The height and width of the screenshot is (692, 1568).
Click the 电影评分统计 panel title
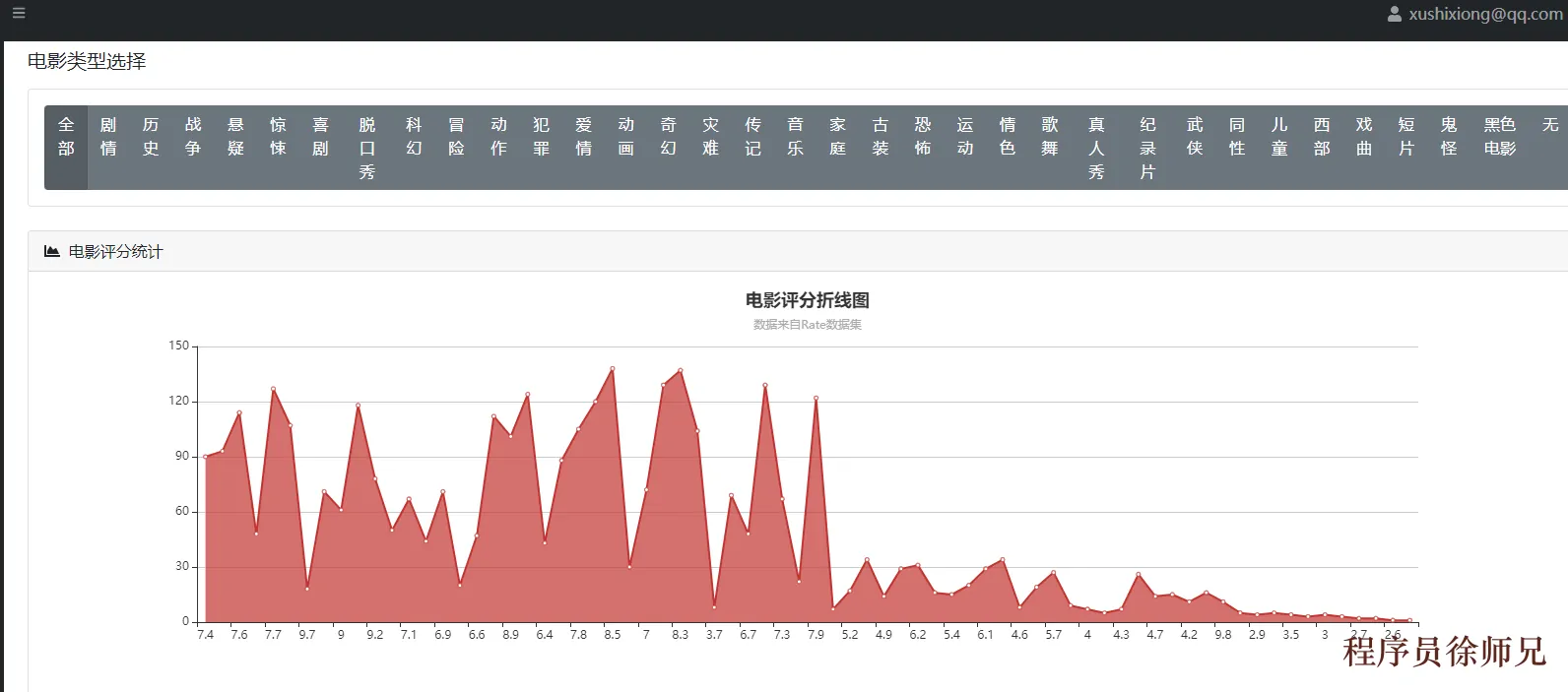115,252
